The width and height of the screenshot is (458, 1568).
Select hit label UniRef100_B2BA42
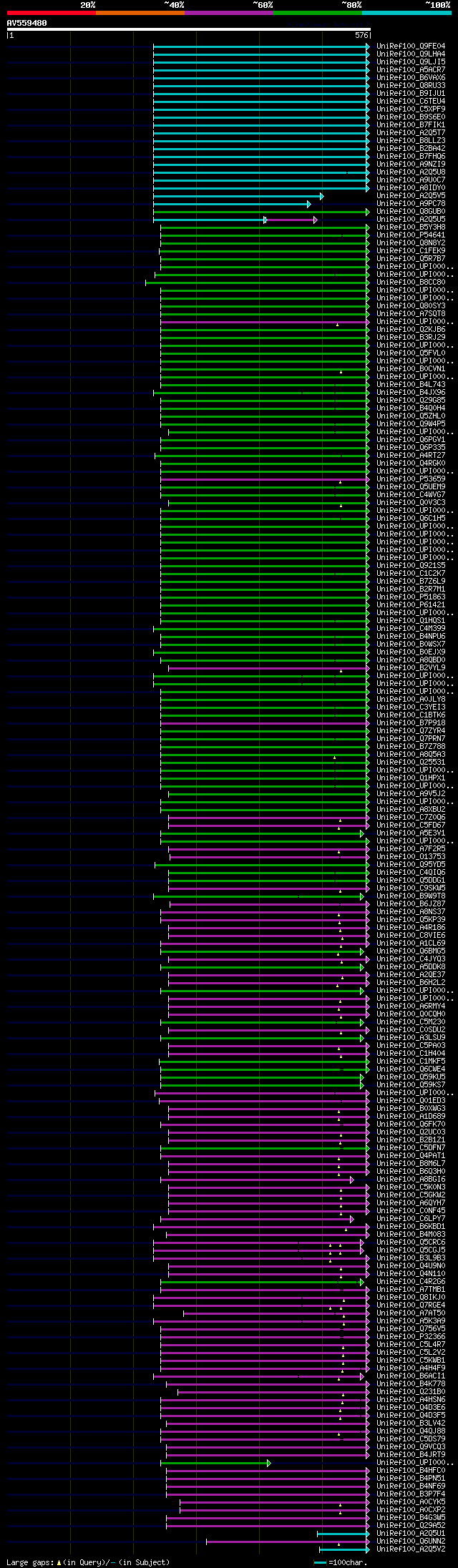click(x=411, y=149)
